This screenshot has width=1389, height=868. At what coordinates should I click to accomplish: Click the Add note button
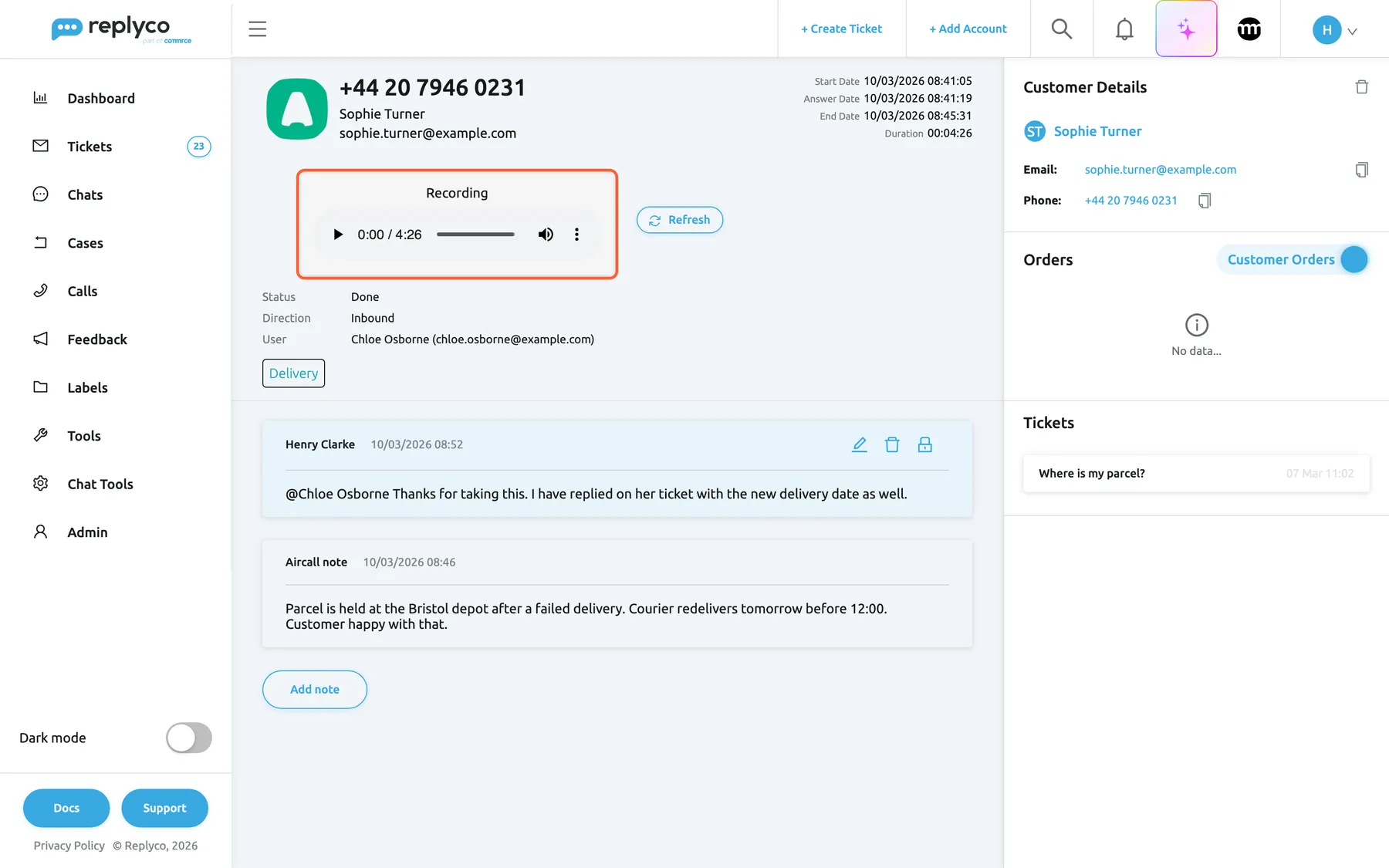pos(315,690)
